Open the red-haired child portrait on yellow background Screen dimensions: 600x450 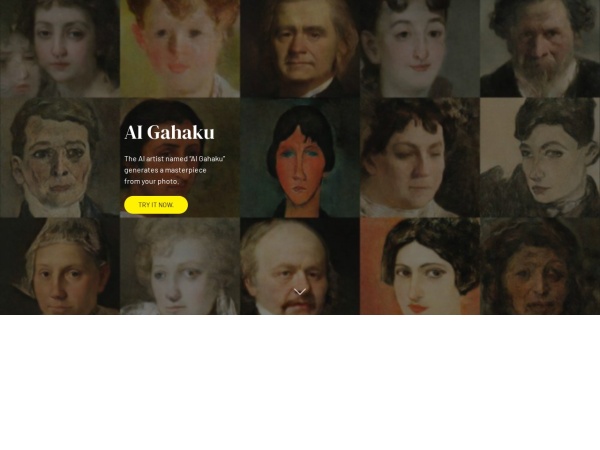point(180,49)
